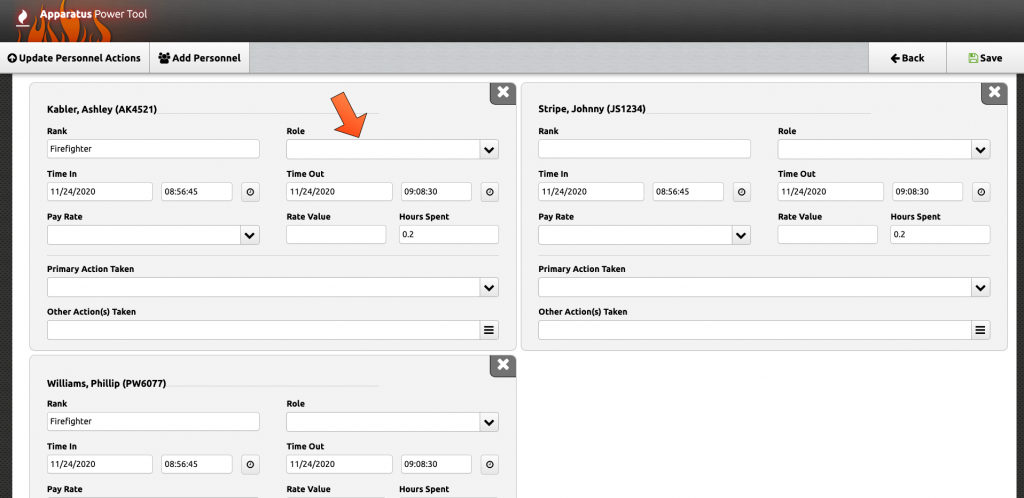Image resolution: width=1024 pixels, height=498 pixels.
Task: Save the personnel changes
Action: [x=985, y=58]
